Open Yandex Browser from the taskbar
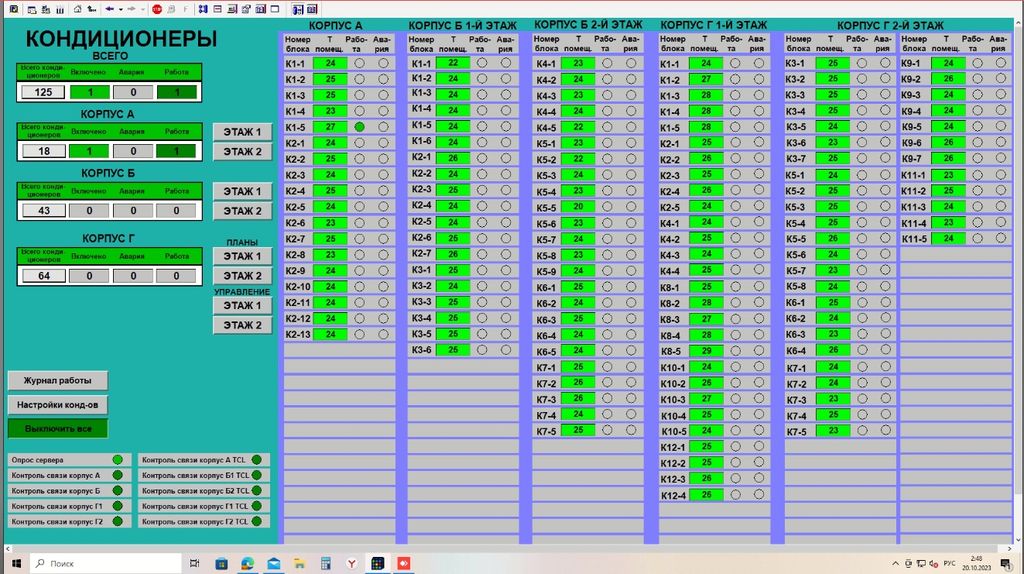The width and height of the screenshot is (1024, 574). point(352,563)
